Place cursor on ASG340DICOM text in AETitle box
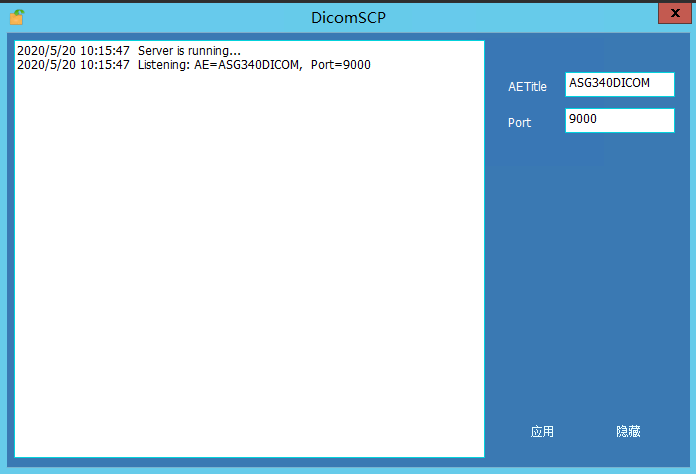The height and width of the screenshot is (474, 696). coord(609,83)
